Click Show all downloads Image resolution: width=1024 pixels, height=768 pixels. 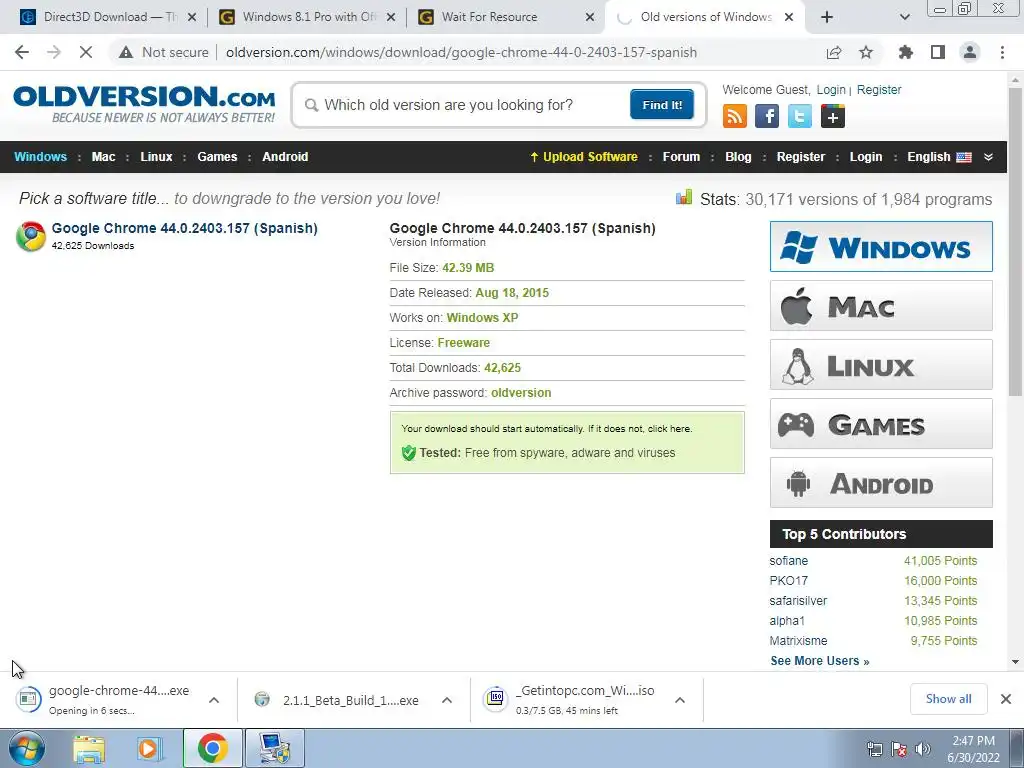(948, 699)
